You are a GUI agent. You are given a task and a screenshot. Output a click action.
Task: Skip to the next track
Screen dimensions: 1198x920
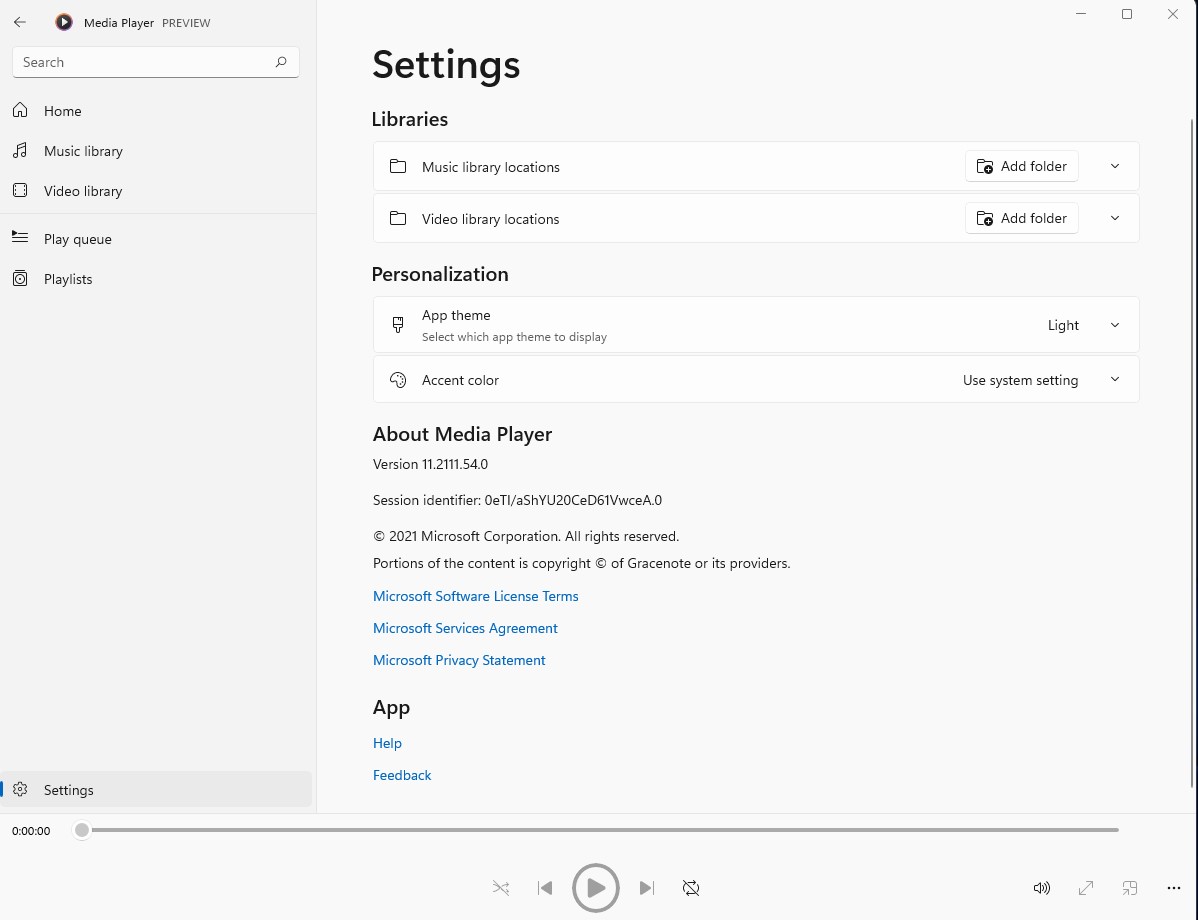[x=647, y=888]
